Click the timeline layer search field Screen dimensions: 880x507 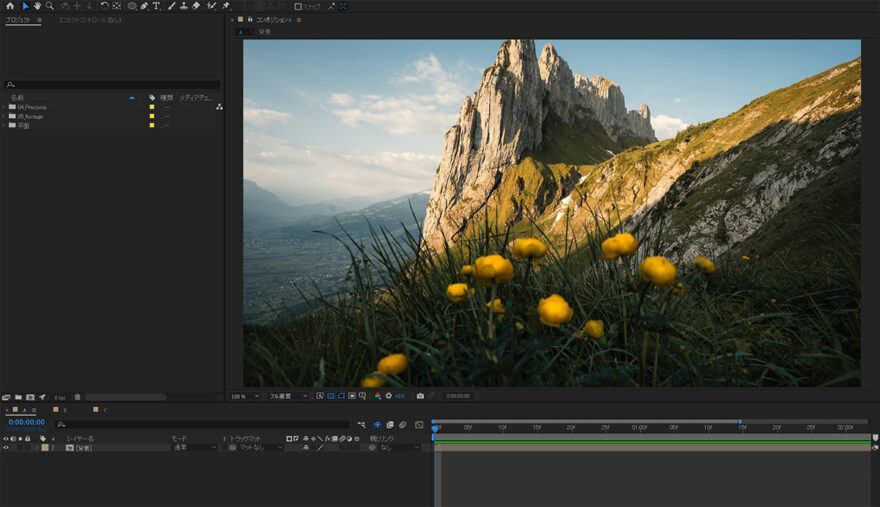point(202,424)
